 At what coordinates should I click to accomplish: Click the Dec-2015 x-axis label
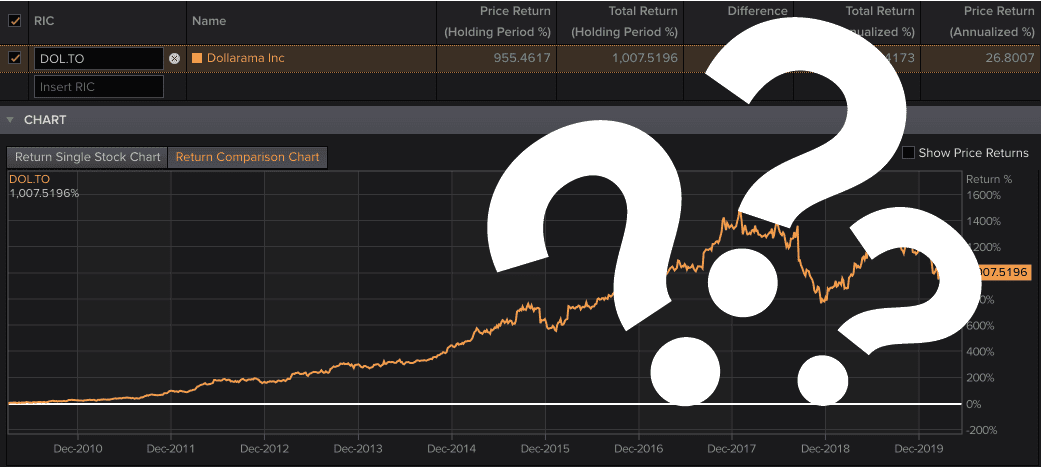(545, 449)
